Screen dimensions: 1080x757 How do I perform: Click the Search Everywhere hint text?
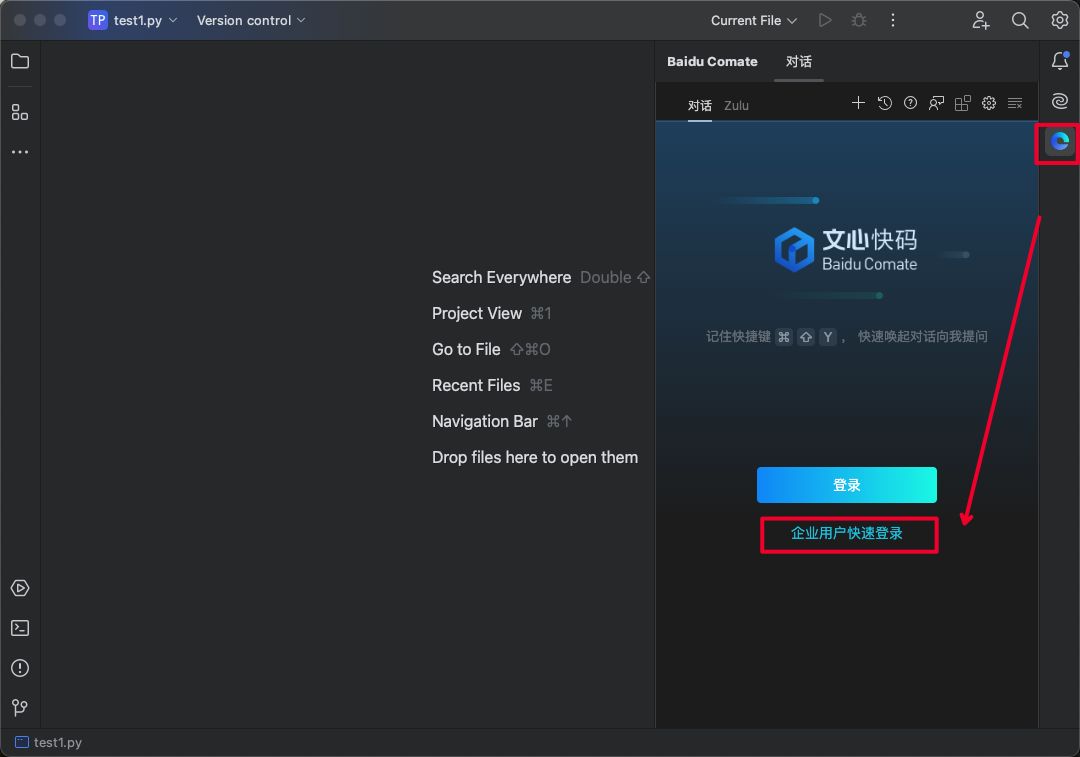[x=501, y=278]
